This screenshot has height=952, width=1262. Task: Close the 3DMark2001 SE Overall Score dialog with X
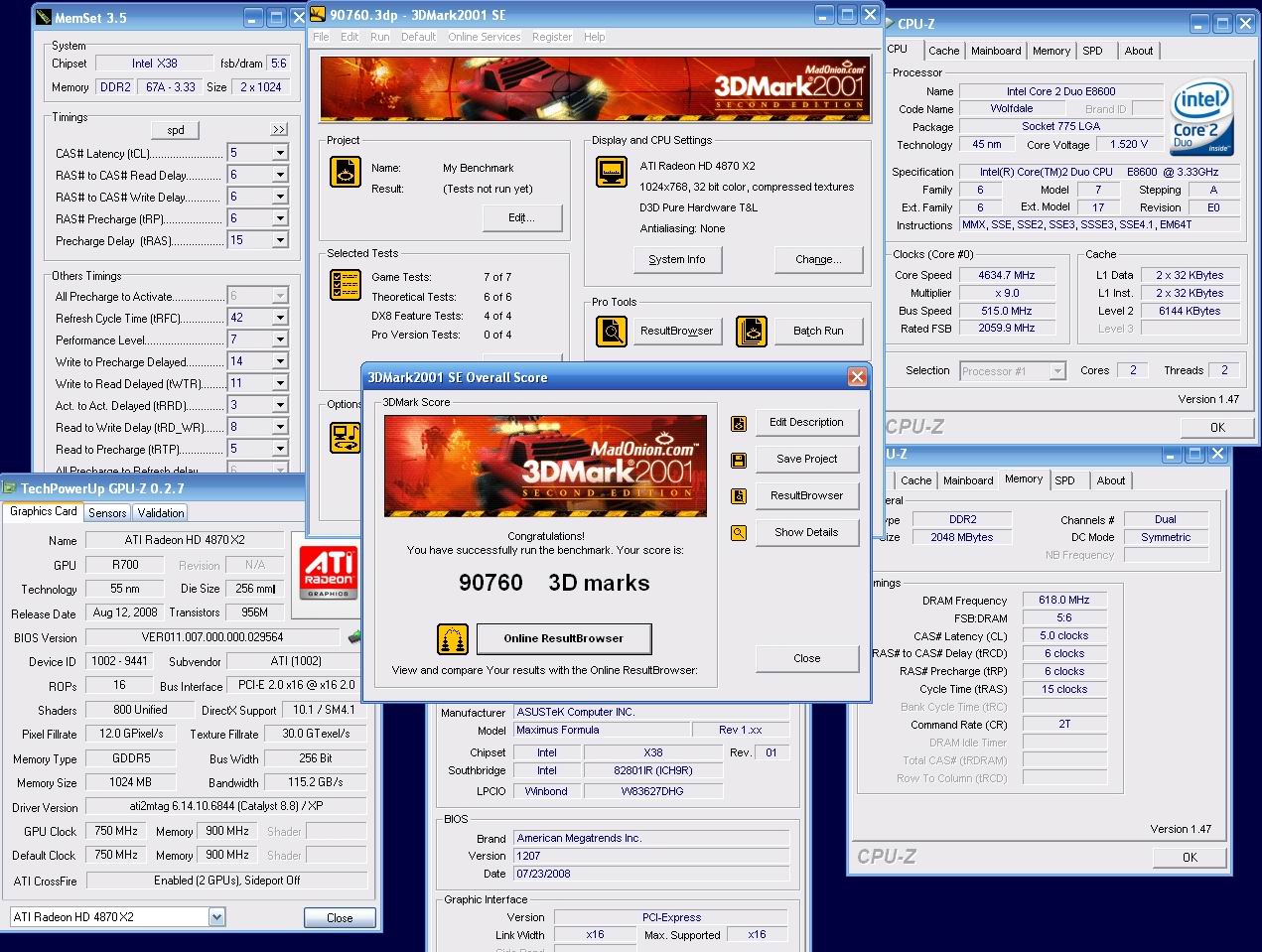coord(857,376)
